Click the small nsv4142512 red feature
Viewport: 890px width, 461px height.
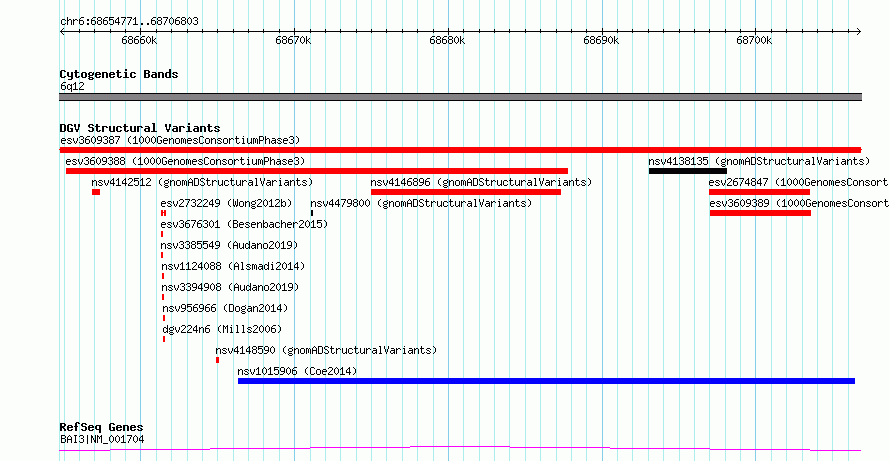pyautogui.click(x=96, y=192)
